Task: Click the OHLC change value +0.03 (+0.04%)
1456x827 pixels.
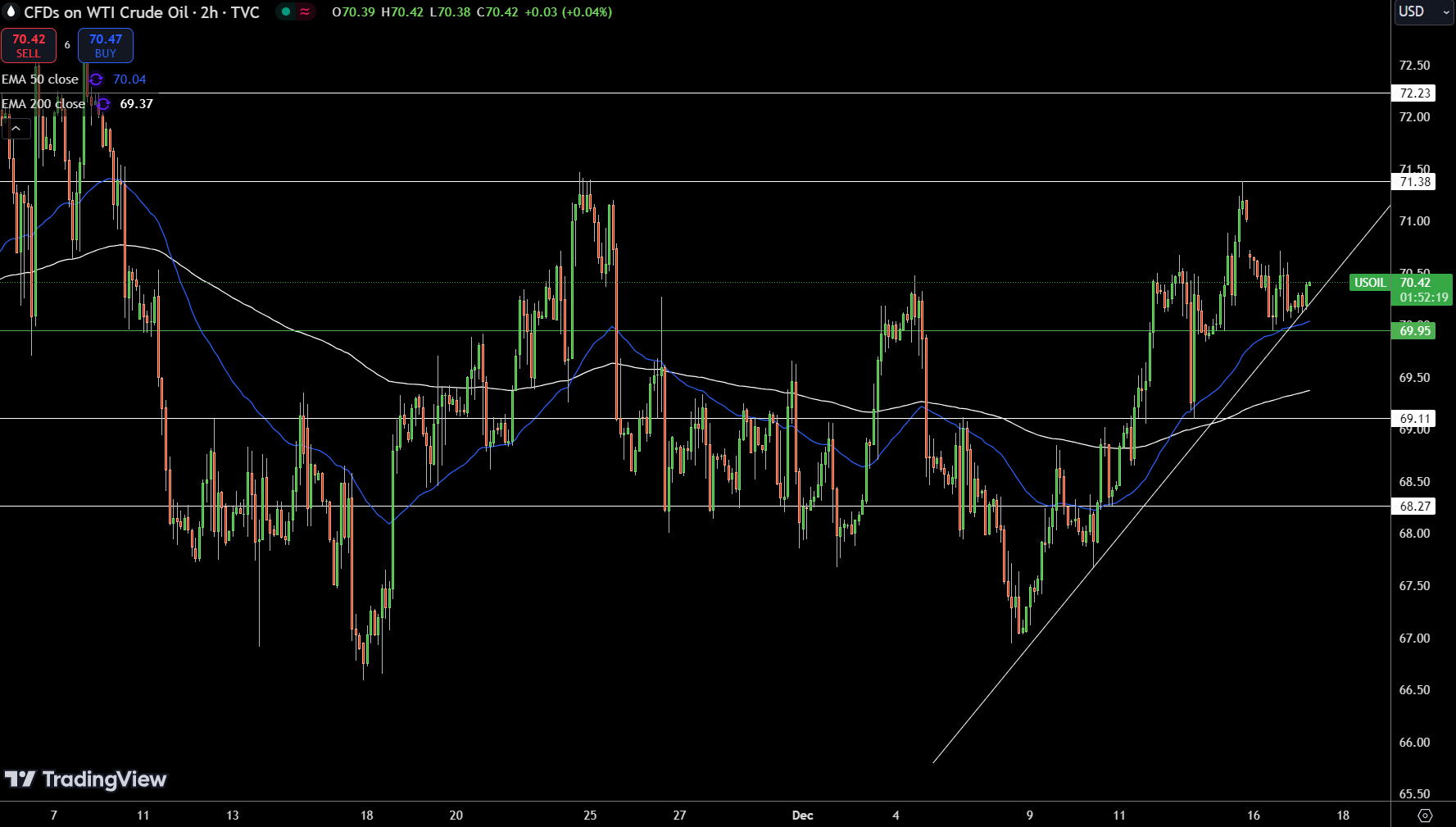Action: pyautogui.click(x=568, y=12)
